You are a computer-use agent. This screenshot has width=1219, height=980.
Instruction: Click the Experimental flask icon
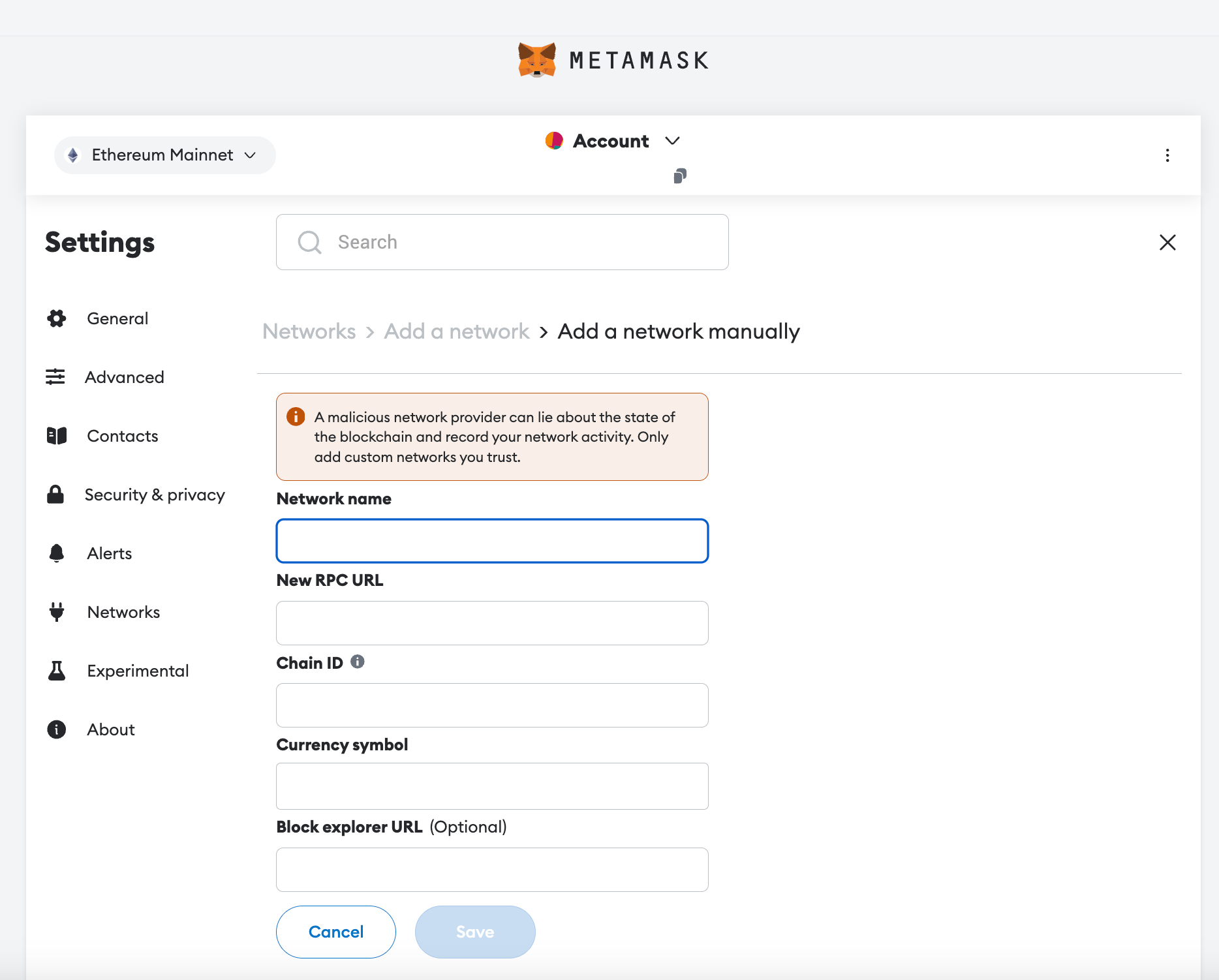(57, 671)
